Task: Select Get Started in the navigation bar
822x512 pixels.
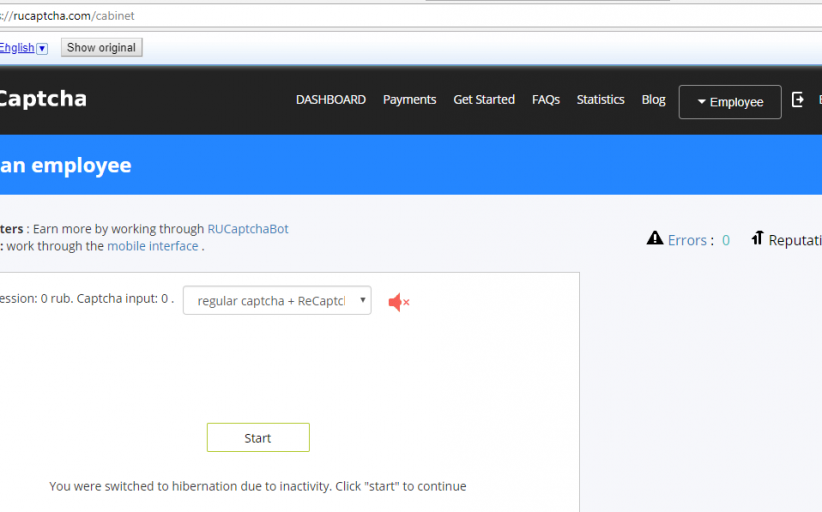Action: pos(484,100)
